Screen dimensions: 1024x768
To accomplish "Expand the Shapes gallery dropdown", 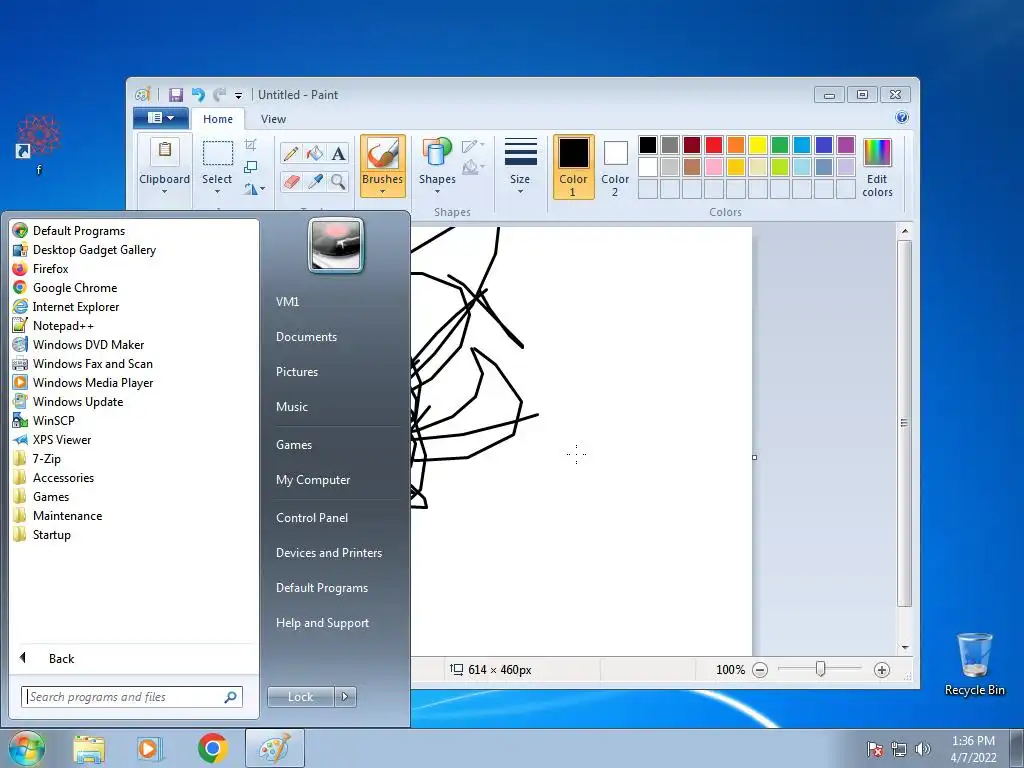I will [x=437, y=192].
